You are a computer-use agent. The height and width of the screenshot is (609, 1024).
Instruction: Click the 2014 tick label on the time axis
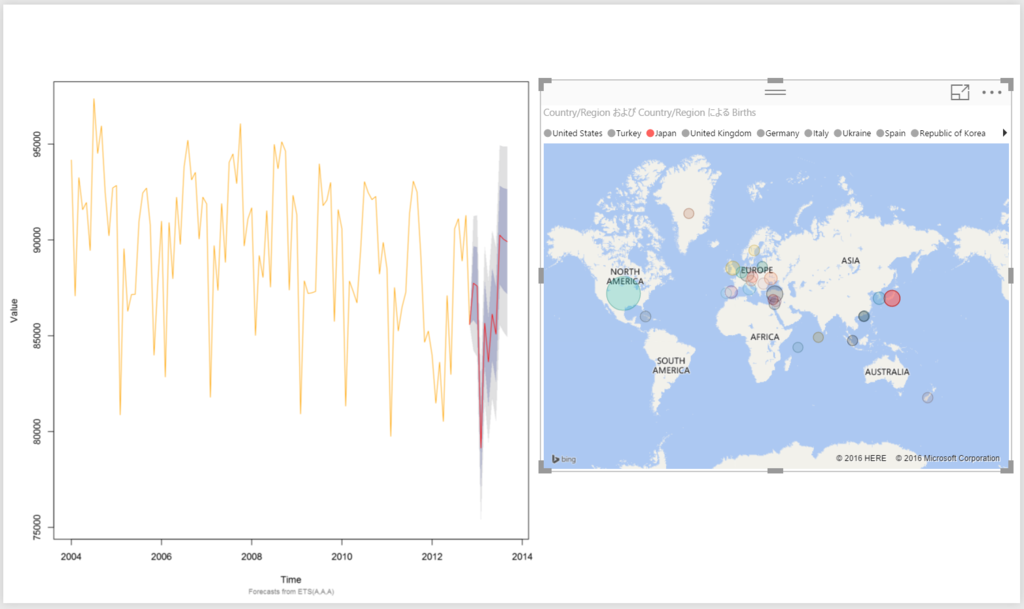pos(522,557)
